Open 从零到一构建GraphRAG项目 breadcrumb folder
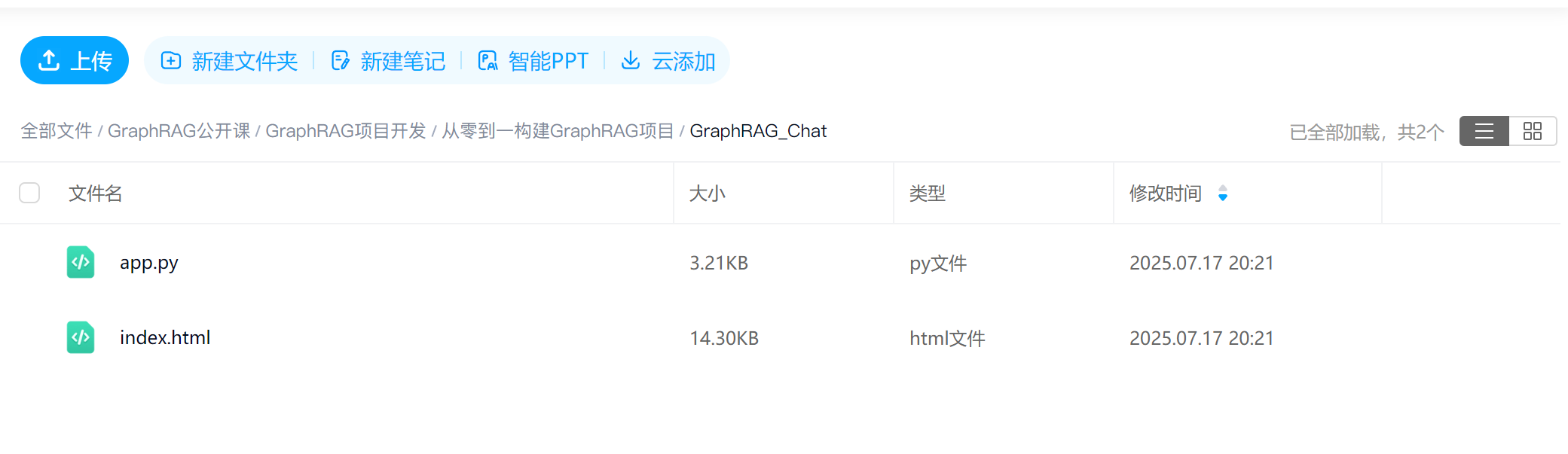Screen dimensions: 1568x454 [558, 131]
